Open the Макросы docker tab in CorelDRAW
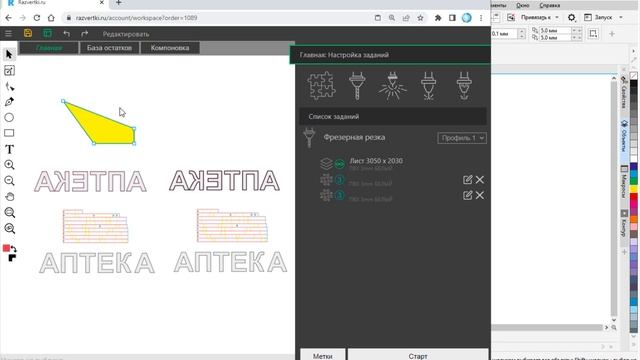Viewport: 640px width, 360px height. (x=624, y=182)
